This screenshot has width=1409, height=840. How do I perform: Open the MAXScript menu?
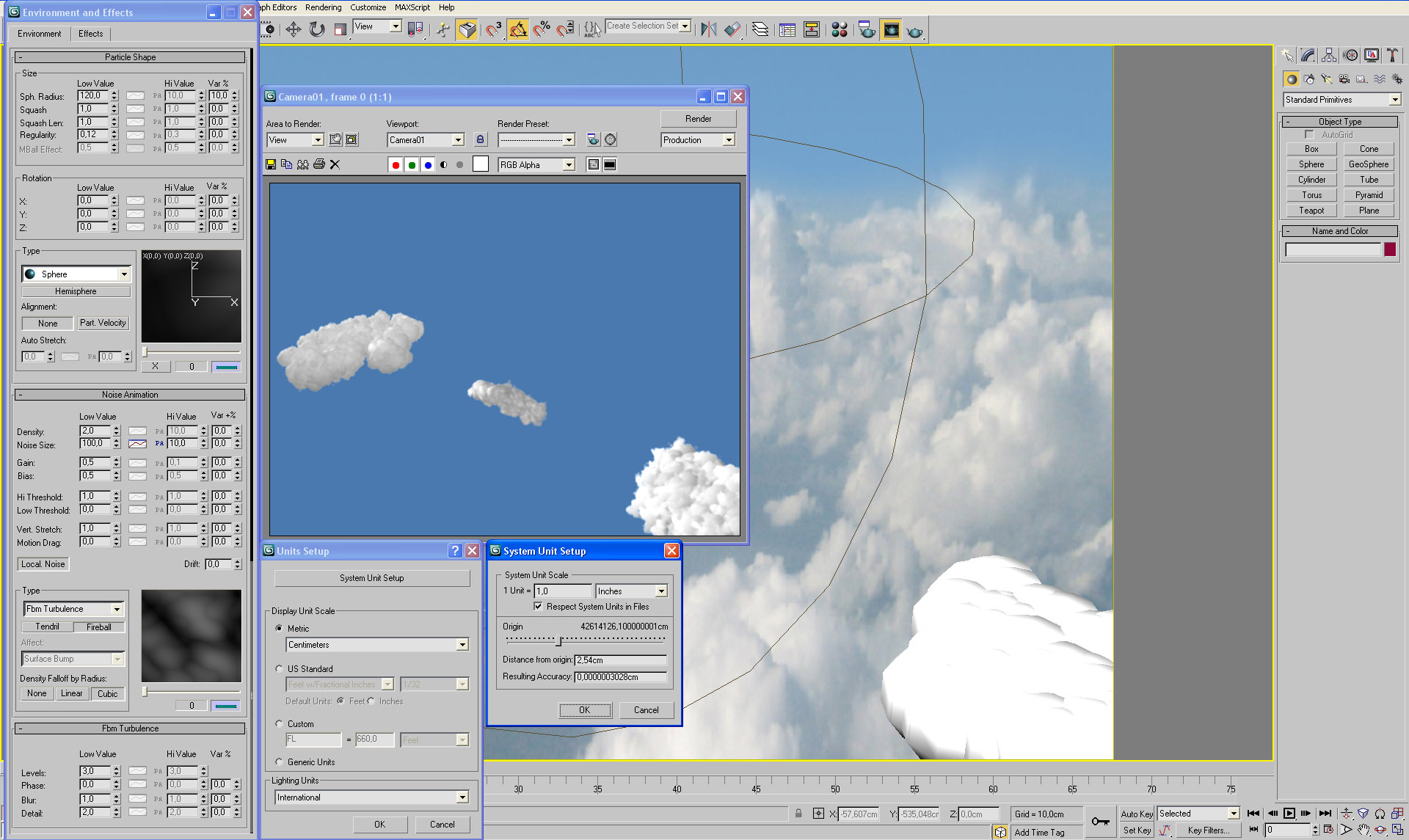[412, 7]
